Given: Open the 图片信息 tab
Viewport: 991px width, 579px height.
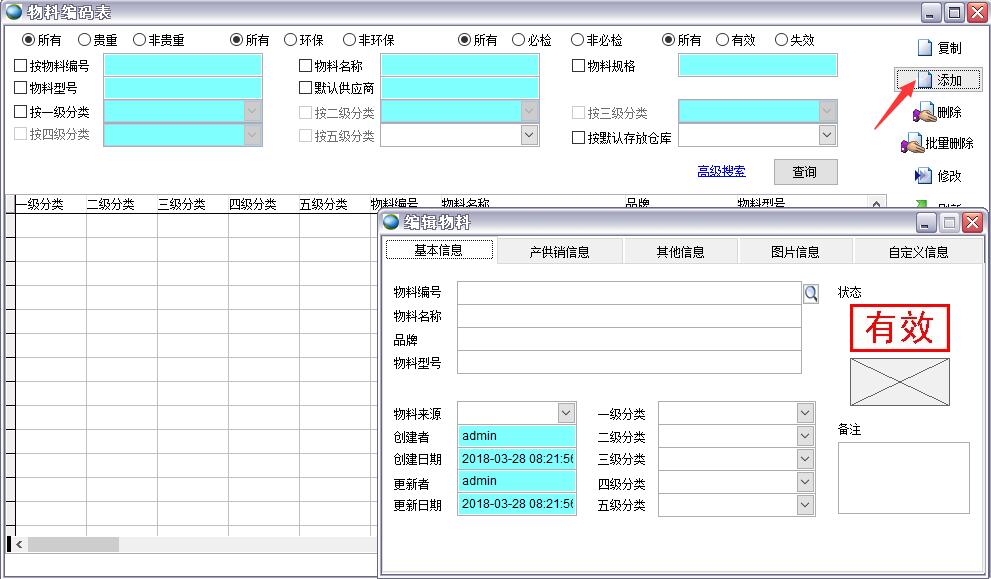Looking at the screenshot, I should (795, 252).
